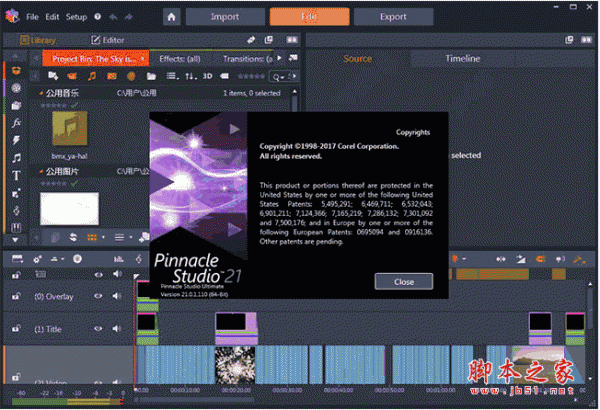Toggle lock on the Overlay track
Image resolution: width=600 pixels, height=410 pixels.
pyautogui.click(x=16, y=296)
